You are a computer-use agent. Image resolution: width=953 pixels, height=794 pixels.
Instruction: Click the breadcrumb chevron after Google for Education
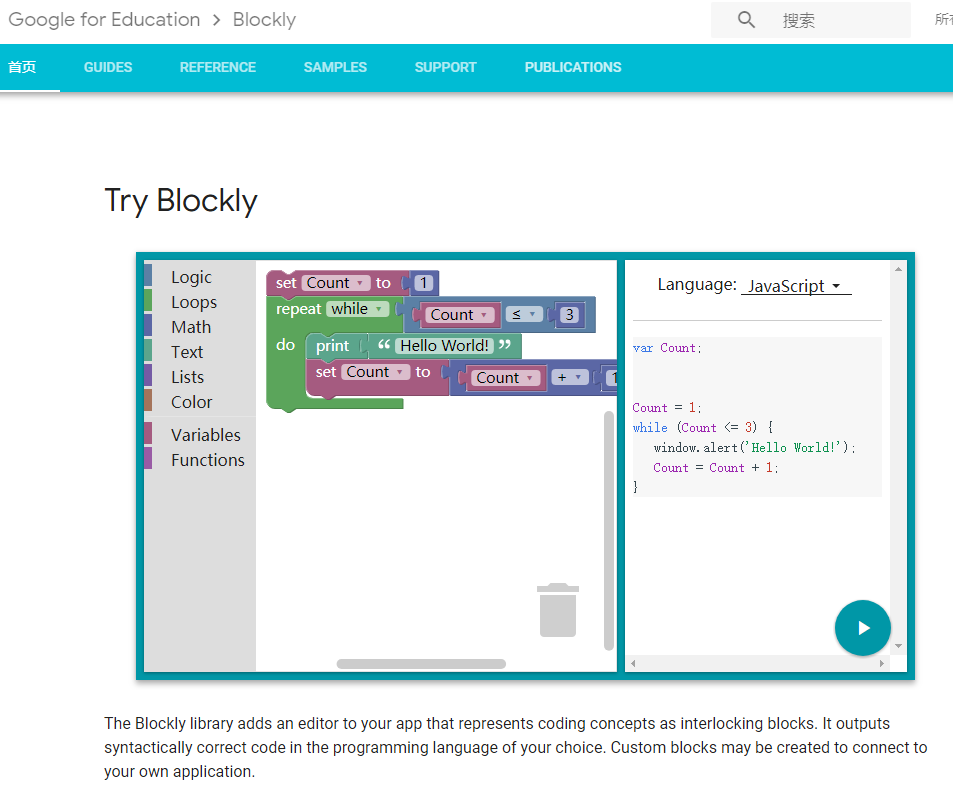pyautogui.click(x=216, y=20)
